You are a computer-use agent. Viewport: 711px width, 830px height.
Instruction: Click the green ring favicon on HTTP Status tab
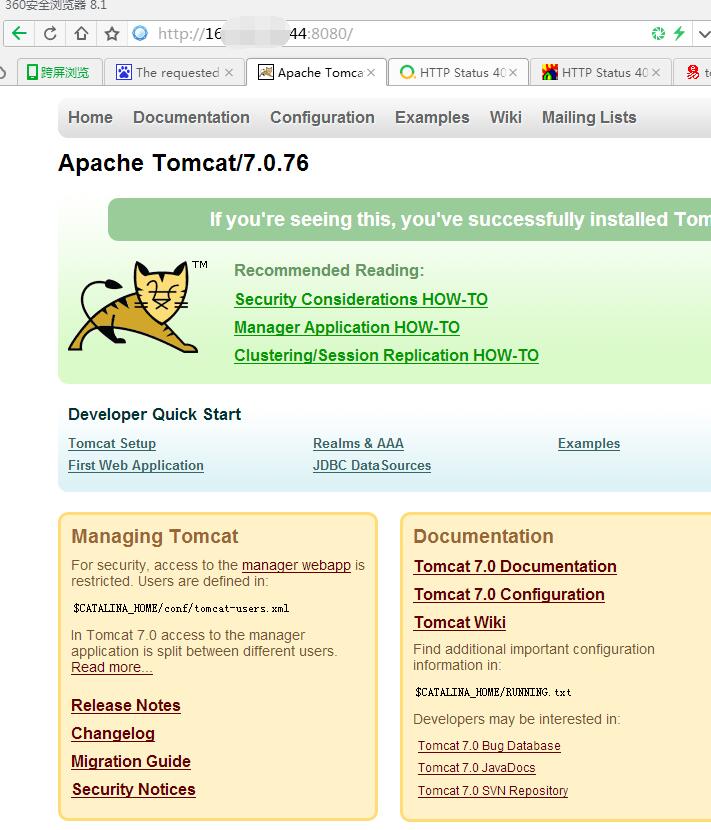(x=407, y=72)
